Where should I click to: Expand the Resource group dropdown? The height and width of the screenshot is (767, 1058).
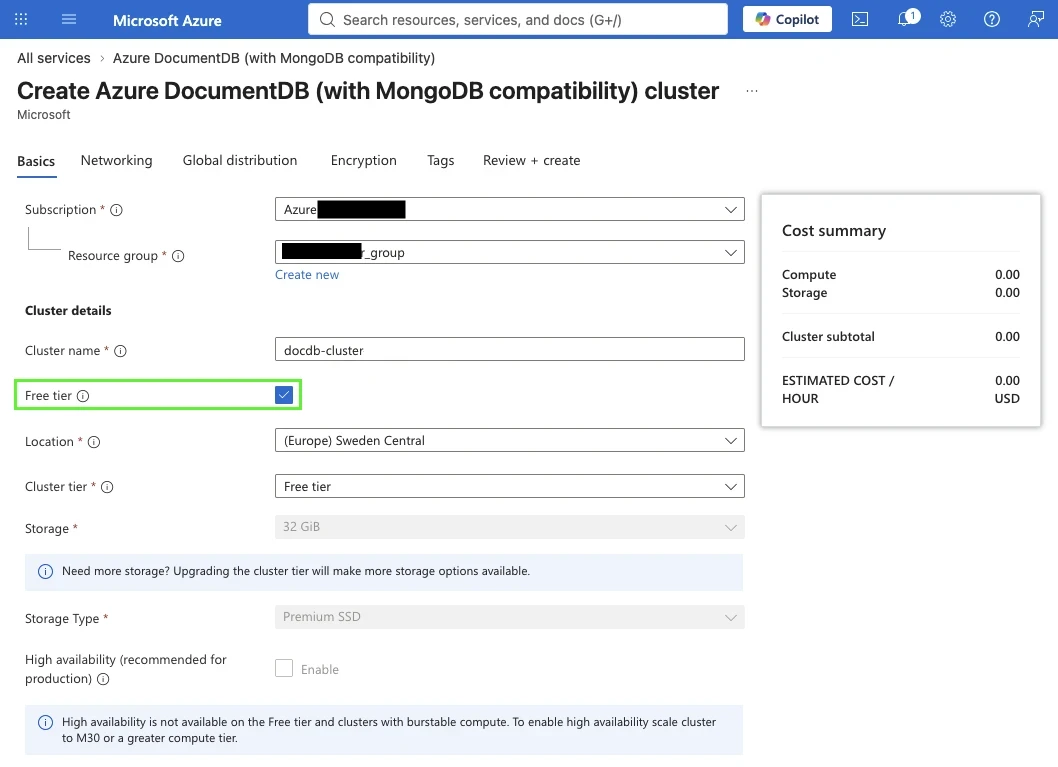(509, 252)
